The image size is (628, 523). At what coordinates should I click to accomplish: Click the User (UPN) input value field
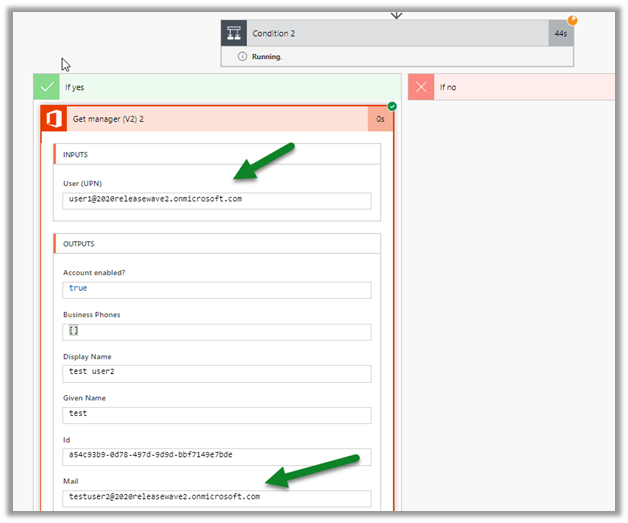pyautogui.click(x=216, y=200)
